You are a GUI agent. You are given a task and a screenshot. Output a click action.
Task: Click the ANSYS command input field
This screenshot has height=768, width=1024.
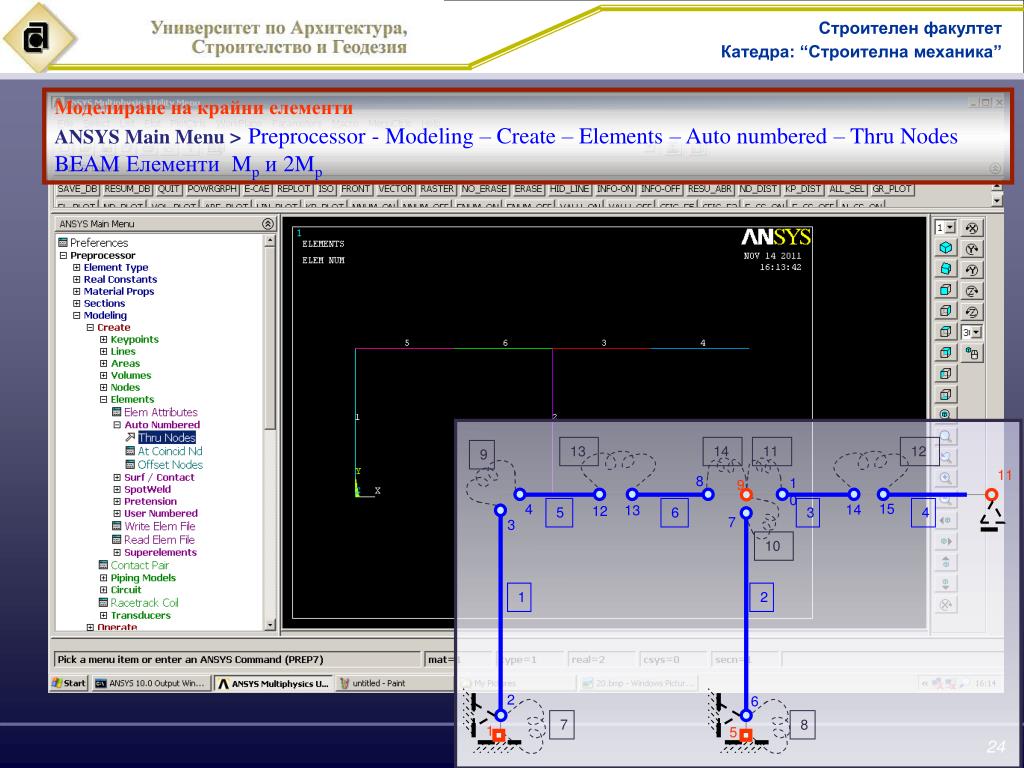(236, 660)
